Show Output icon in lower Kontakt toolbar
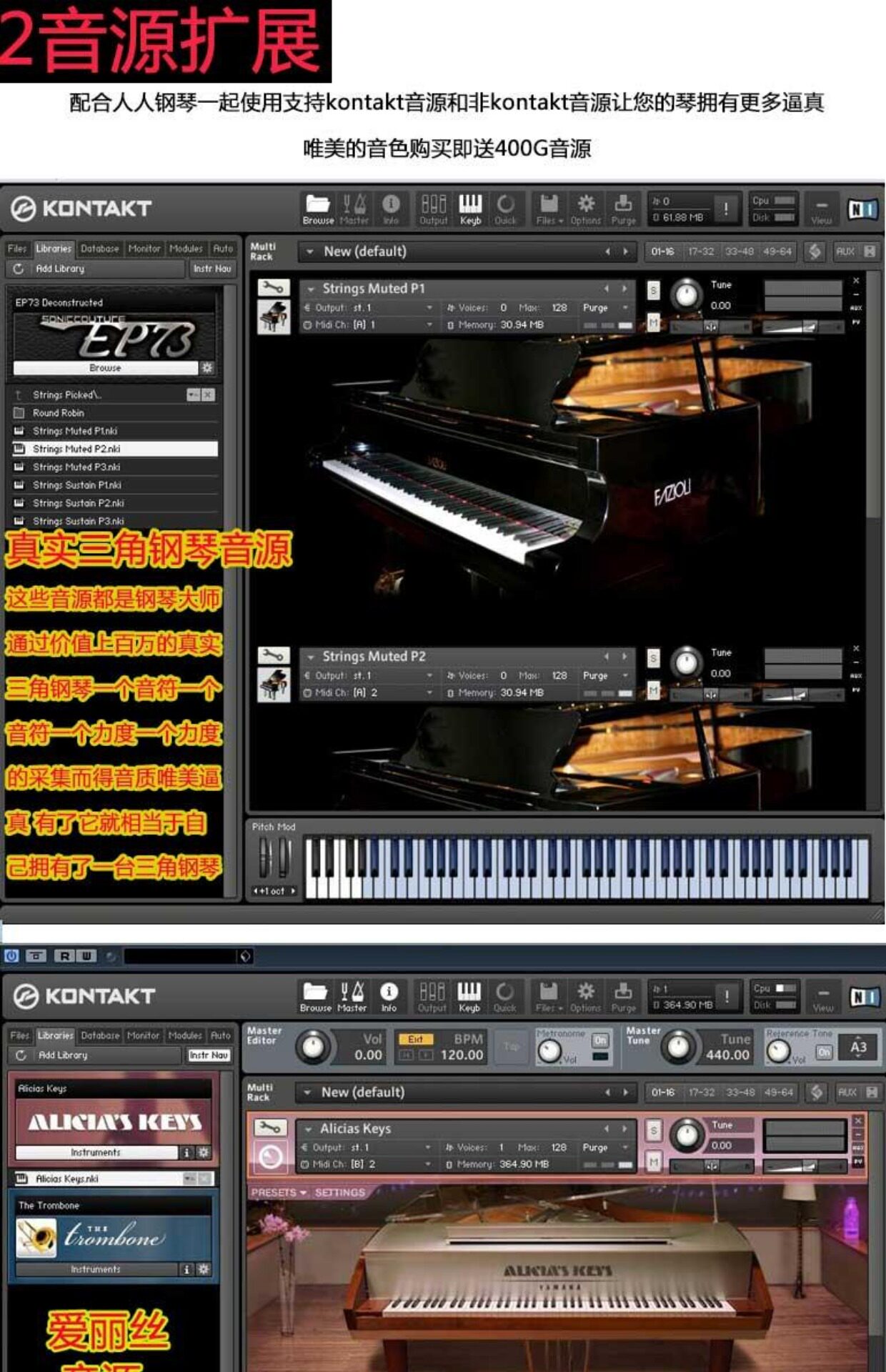Viewport: 886px width, 1372px height. pyautogui.click(x=432, y=997)
